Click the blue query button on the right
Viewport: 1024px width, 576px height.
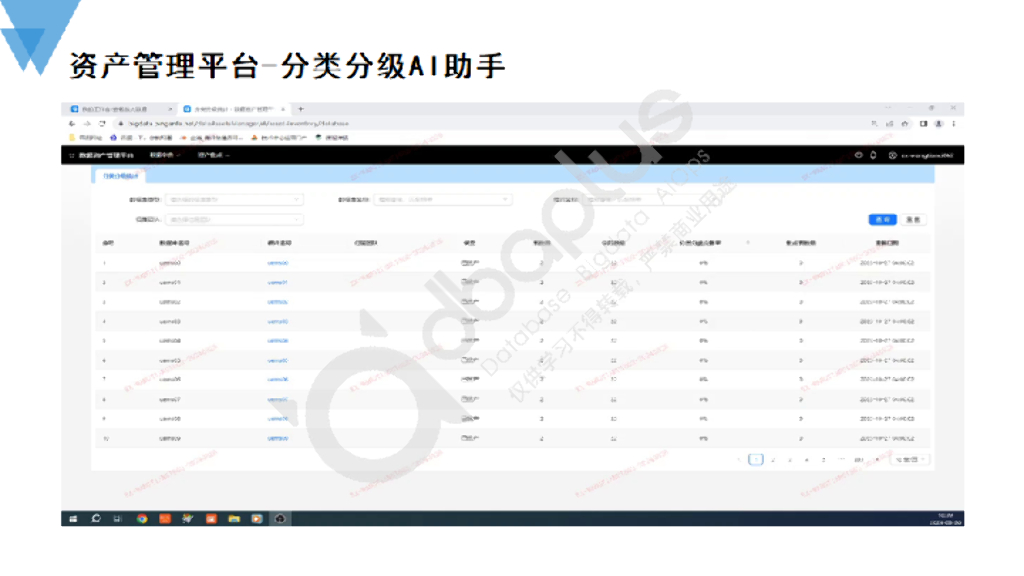(x=884, y=219)
